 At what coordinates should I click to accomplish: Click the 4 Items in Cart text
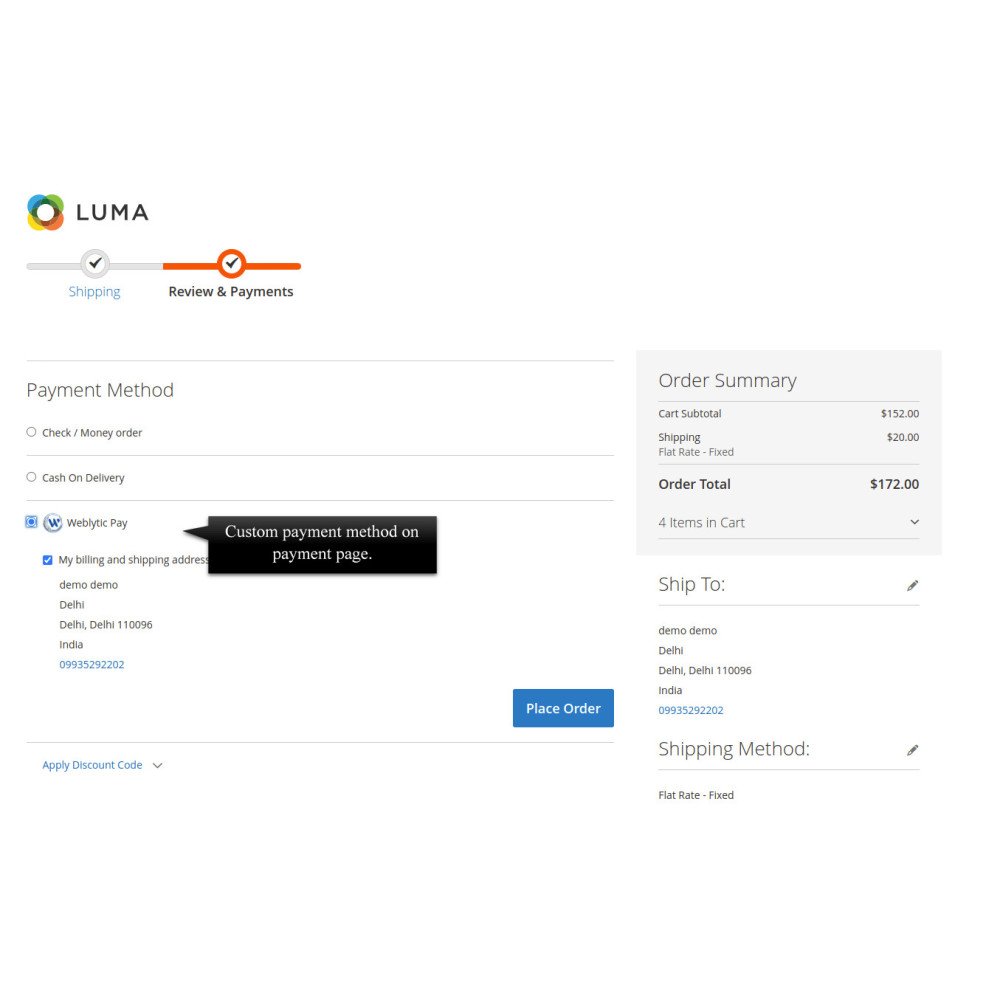pyautogui.click(x=701, y=522)
